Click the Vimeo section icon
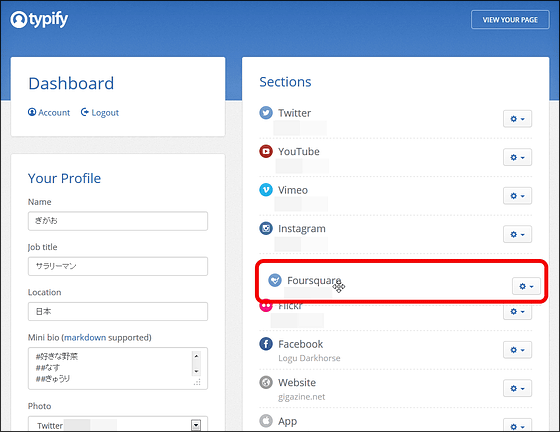The image size is (560, 432). coord(266,190)
